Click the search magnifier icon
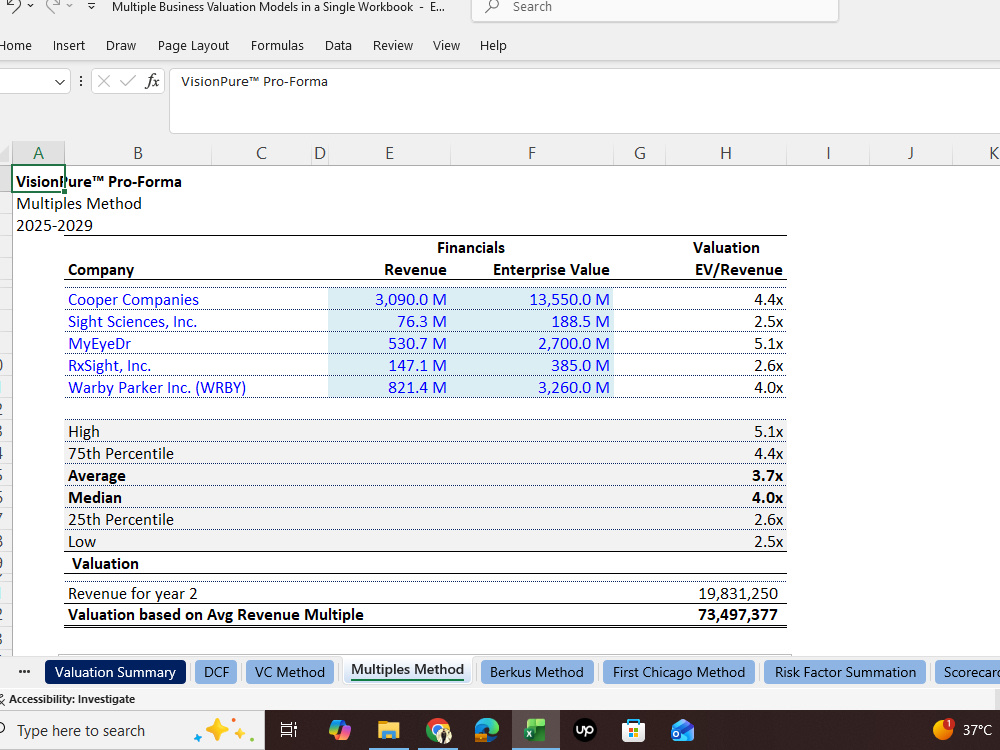The image size is (1000, 750). tap(492, 7)
